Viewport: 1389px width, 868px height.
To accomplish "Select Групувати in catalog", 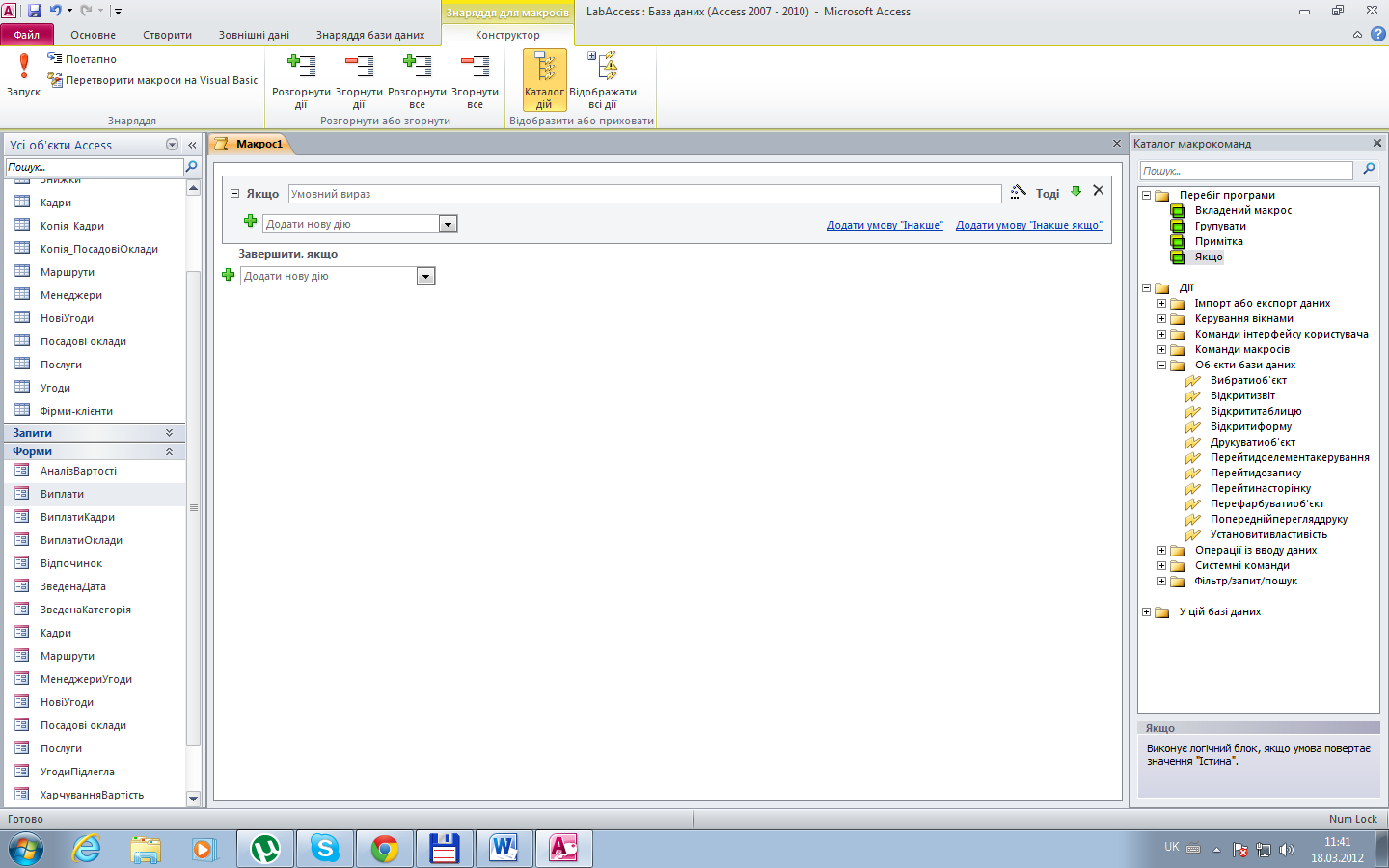I will 1220,226.
